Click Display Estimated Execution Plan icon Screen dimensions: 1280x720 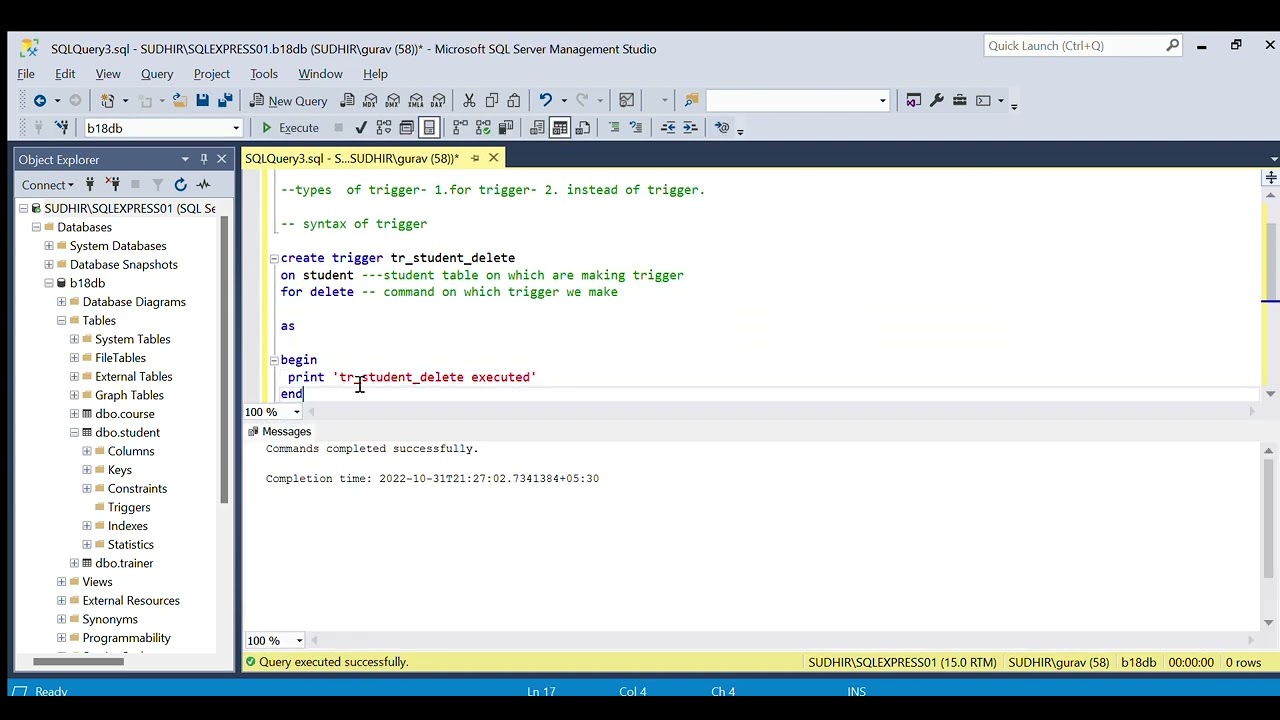point(384,128)
